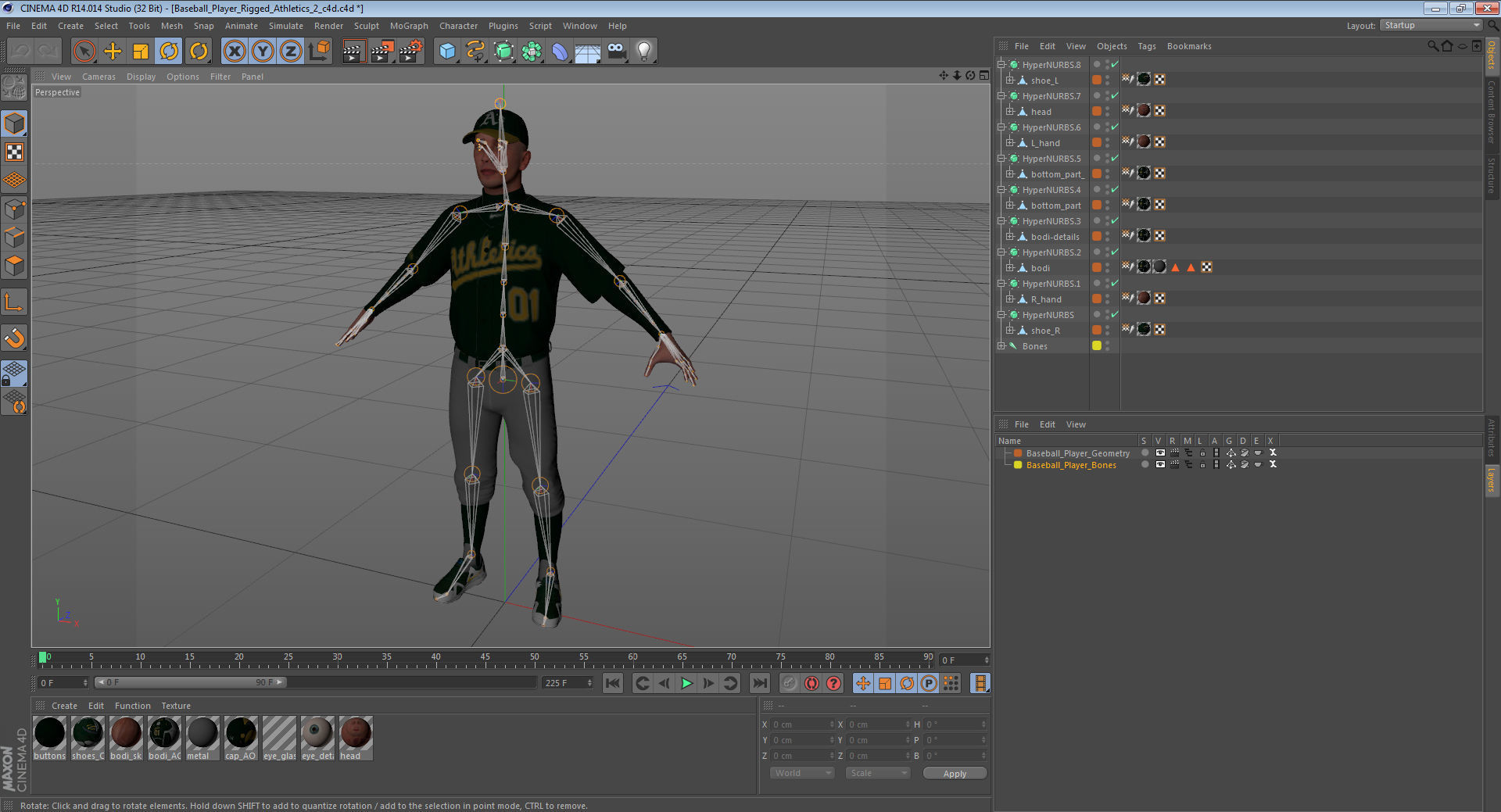The image size is (1501, 812).
Task: Switch to Model mode in left palette
Action: pyautogui.click(x=15, y=123)
